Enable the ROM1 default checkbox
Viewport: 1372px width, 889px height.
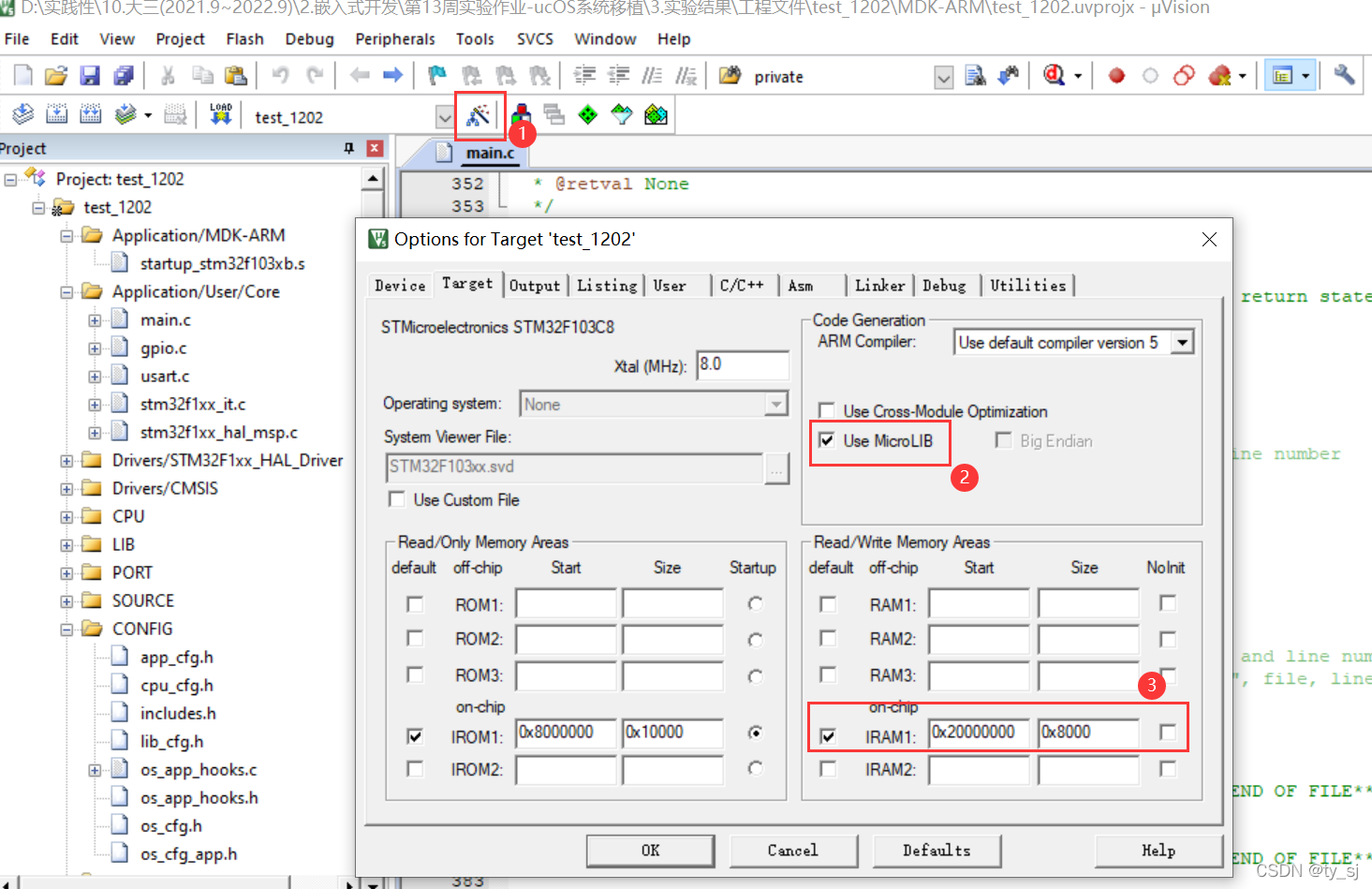click(415, 604)
